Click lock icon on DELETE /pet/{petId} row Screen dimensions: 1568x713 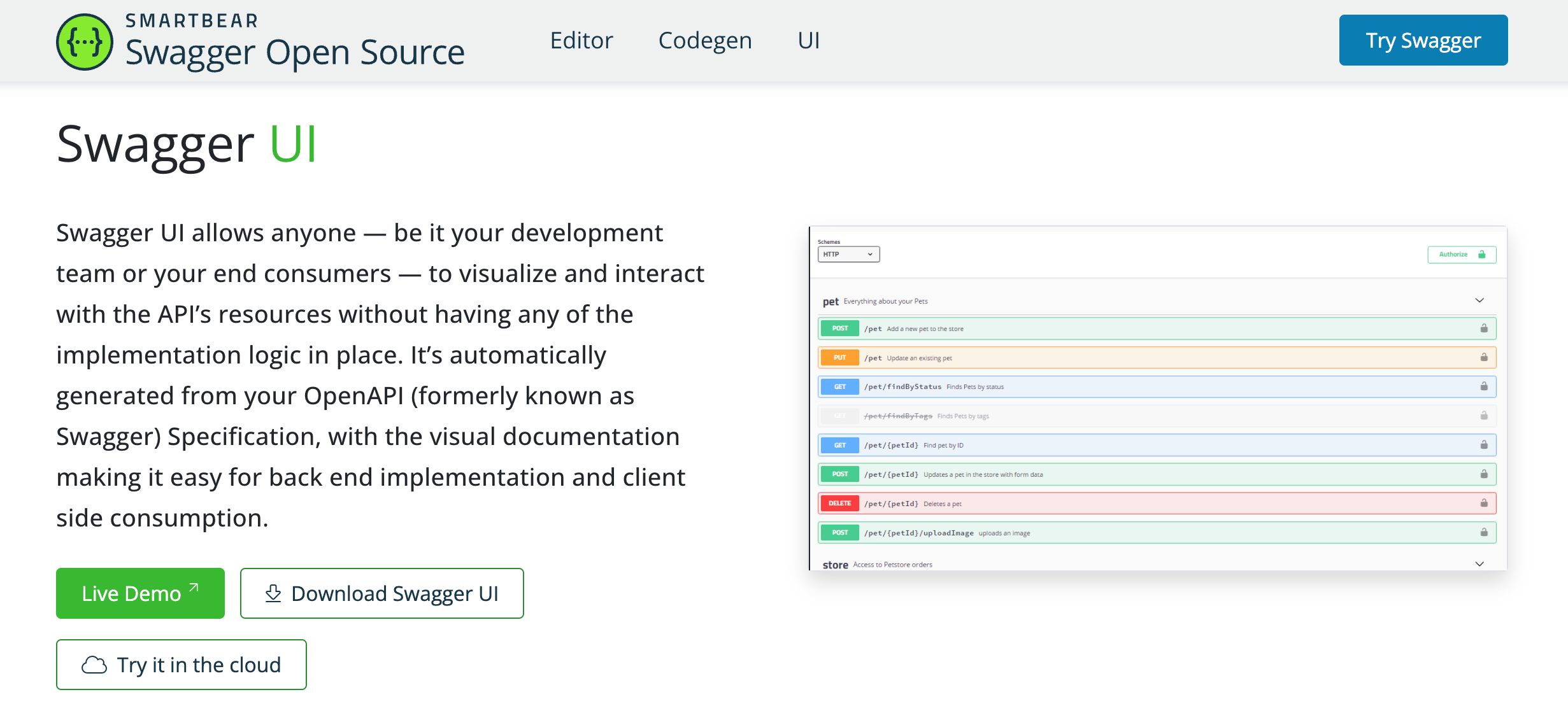(x=1484, y=503)
